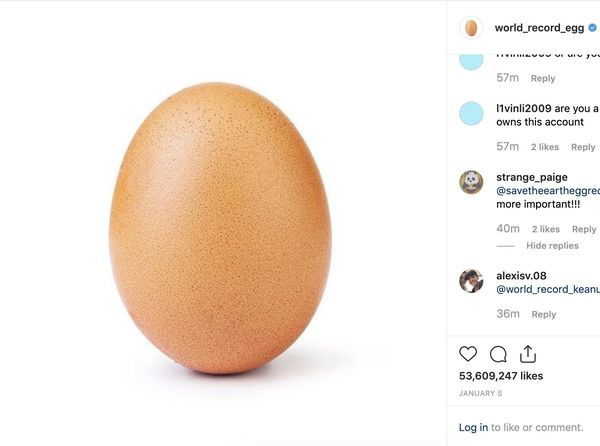The image size is (600, 446).
Task: Reply to strange_paige's comment
Action: 584,229
